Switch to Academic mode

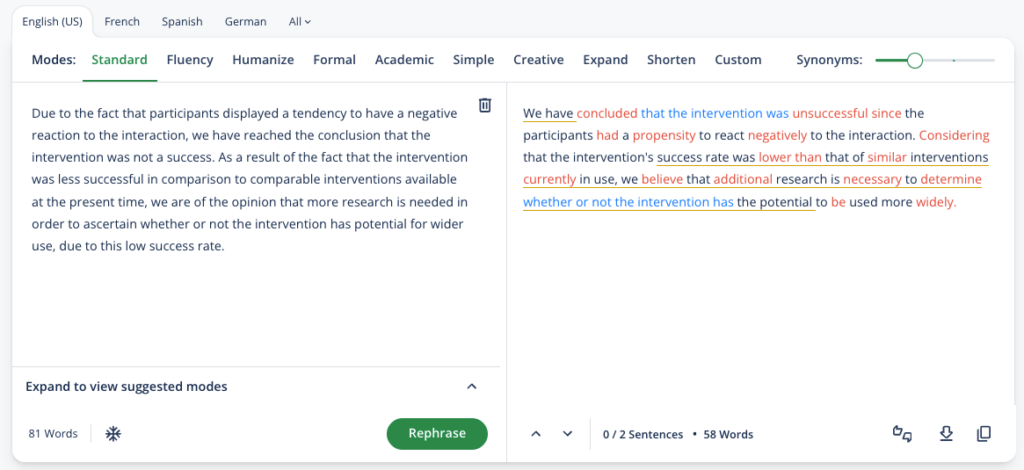(404, 60)
